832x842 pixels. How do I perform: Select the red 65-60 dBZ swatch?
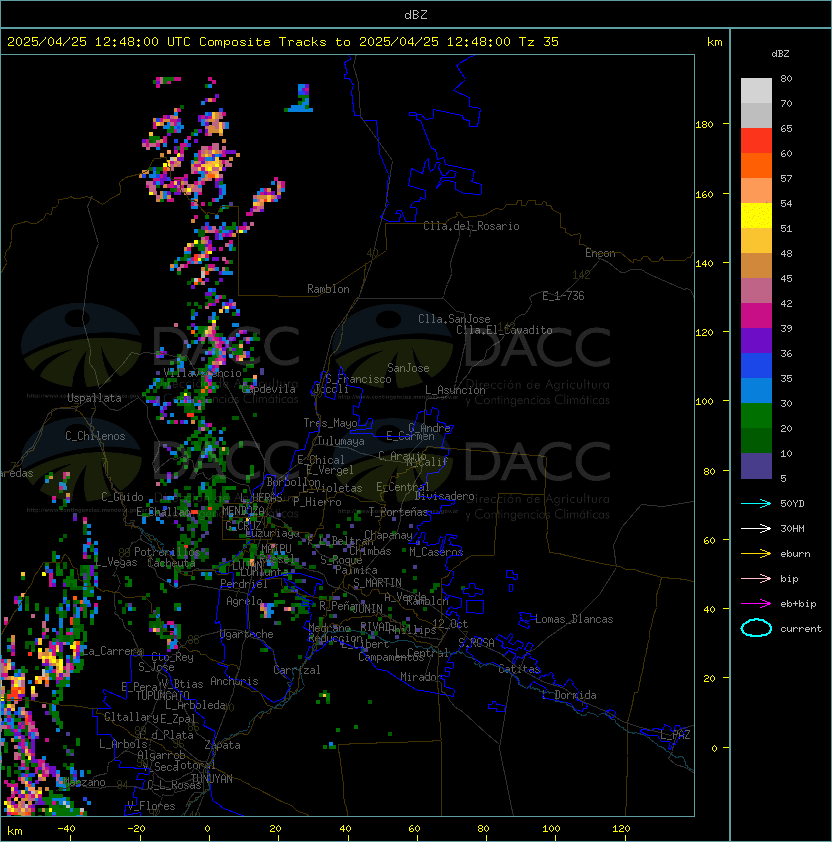756,141
